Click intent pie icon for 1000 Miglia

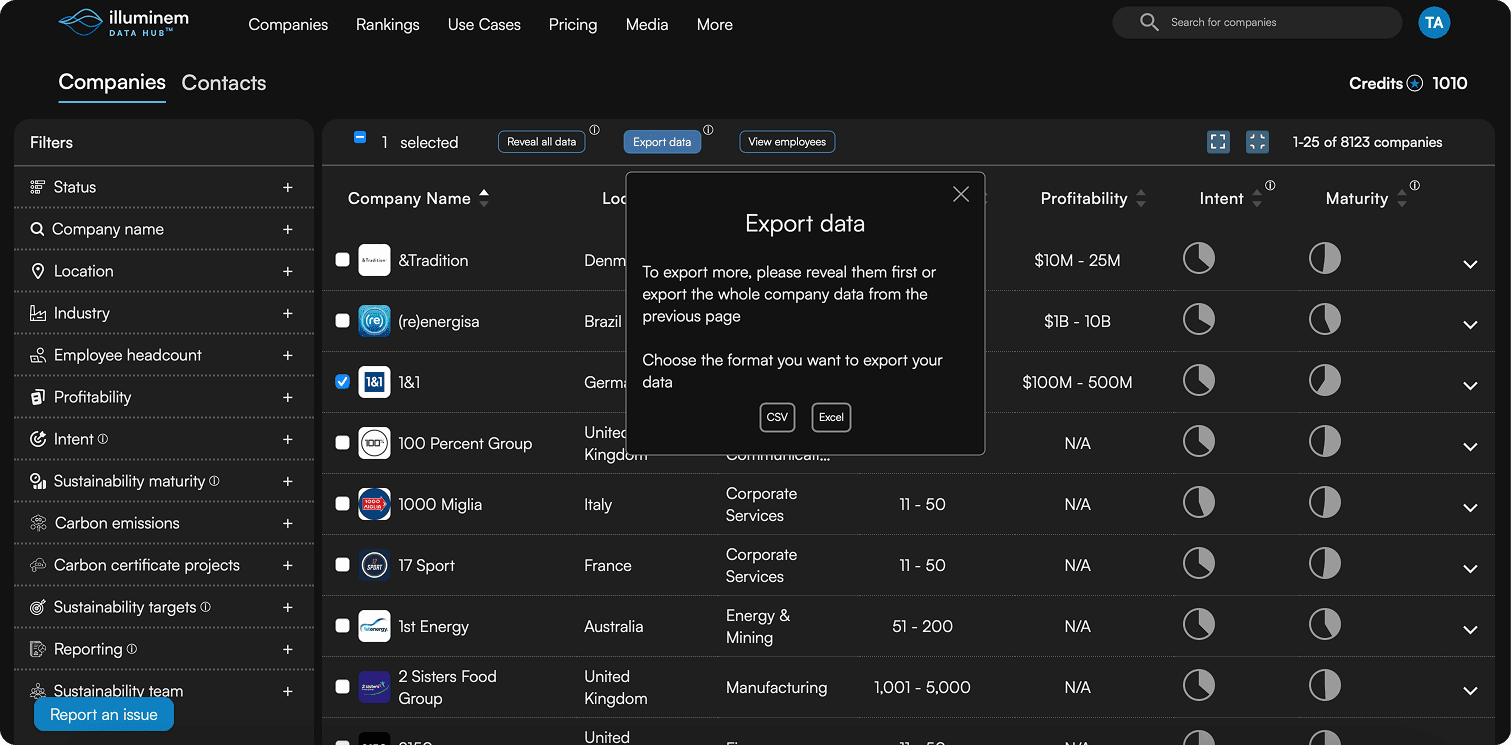click(x=1199, y=502)
